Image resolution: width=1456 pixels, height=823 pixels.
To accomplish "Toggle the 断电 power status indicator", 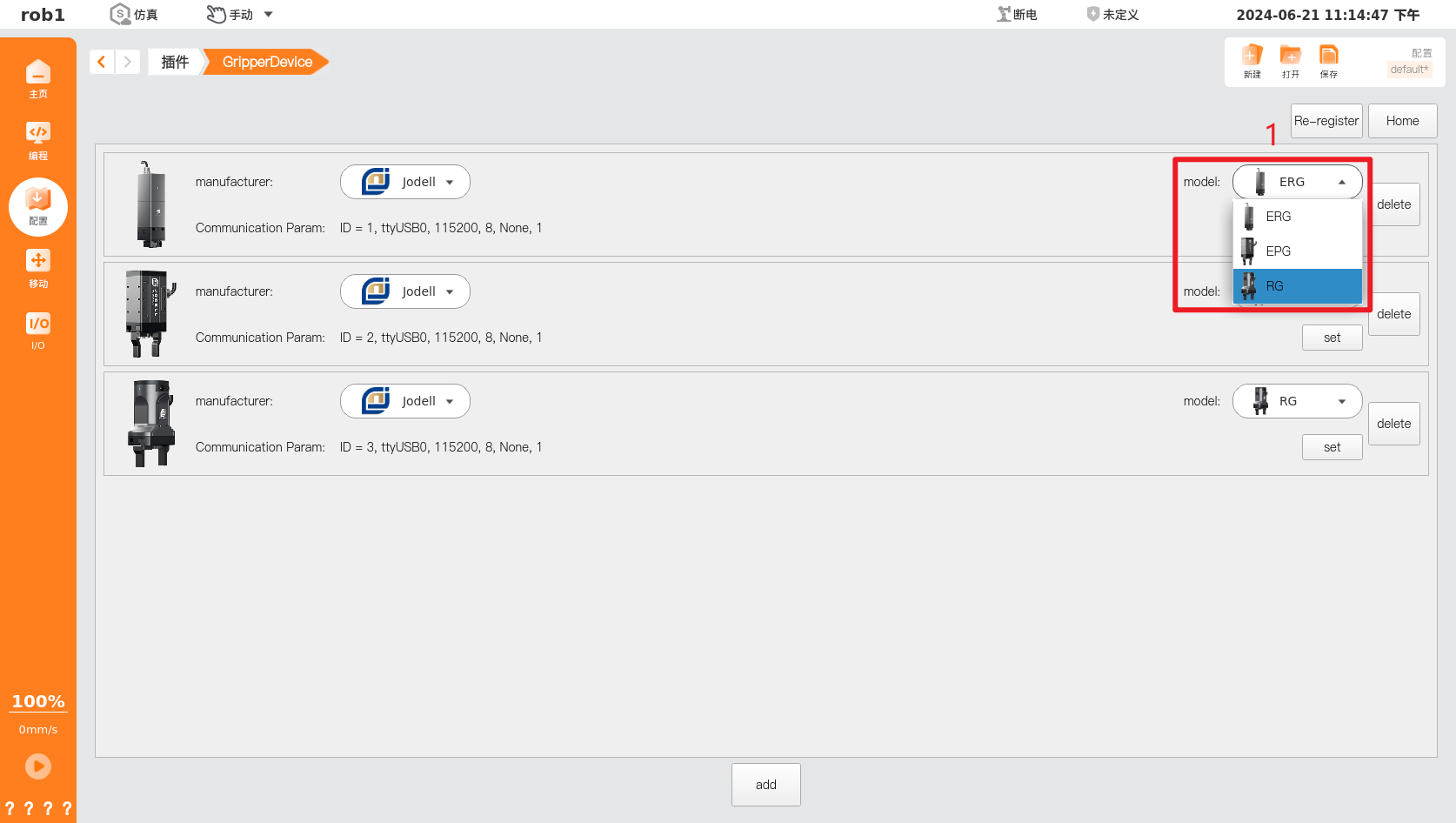I will (1016, 14).
